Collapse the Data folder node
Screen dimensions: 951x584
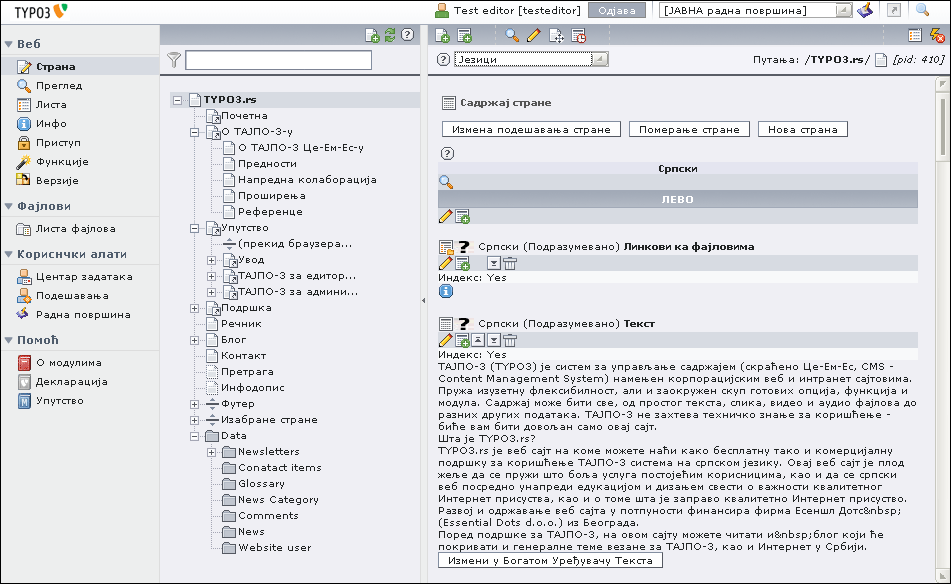[195, 436]
